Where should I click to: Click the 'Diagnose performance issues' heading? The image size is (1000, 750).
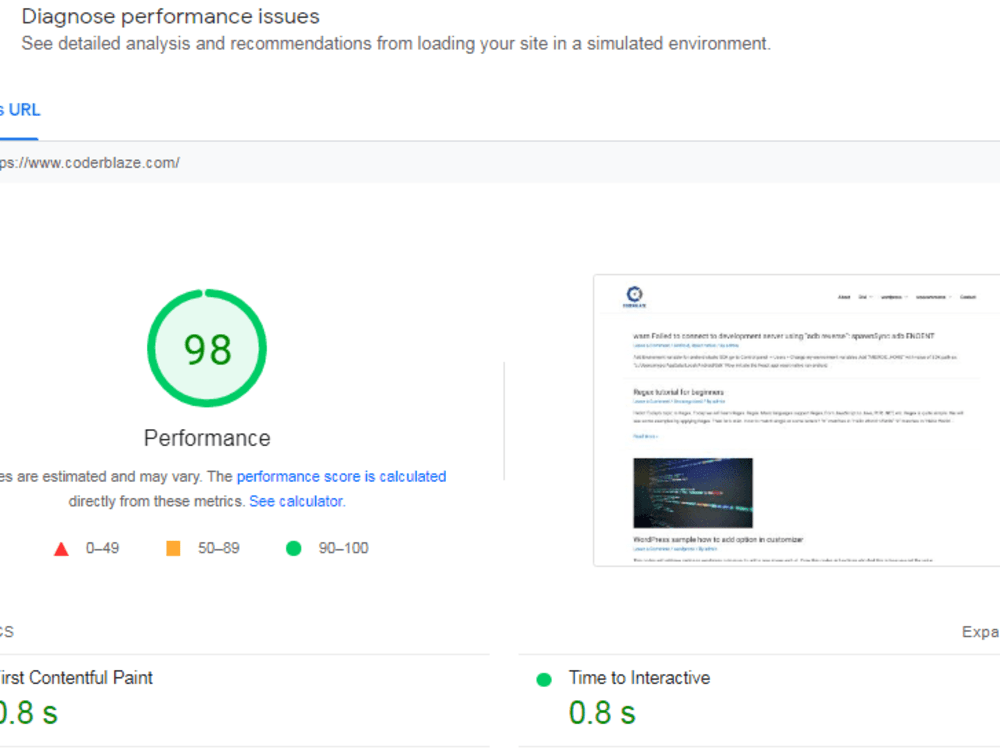click(171, 17)
